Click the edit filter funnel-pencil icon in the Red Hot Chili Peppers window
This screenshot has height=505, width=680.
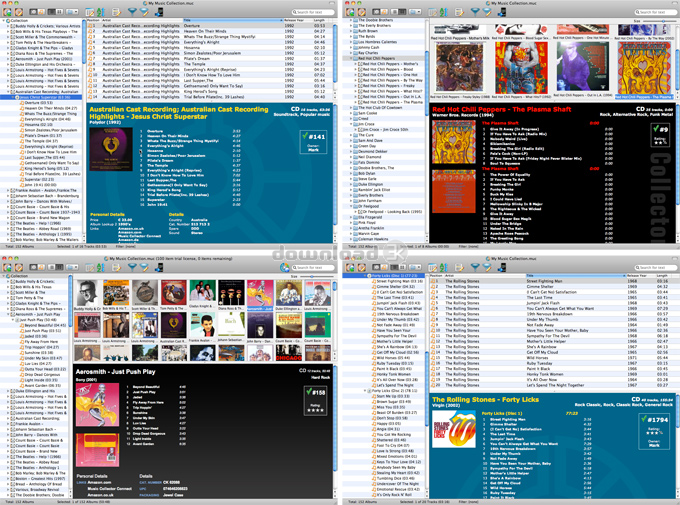(x=487, y=12)
